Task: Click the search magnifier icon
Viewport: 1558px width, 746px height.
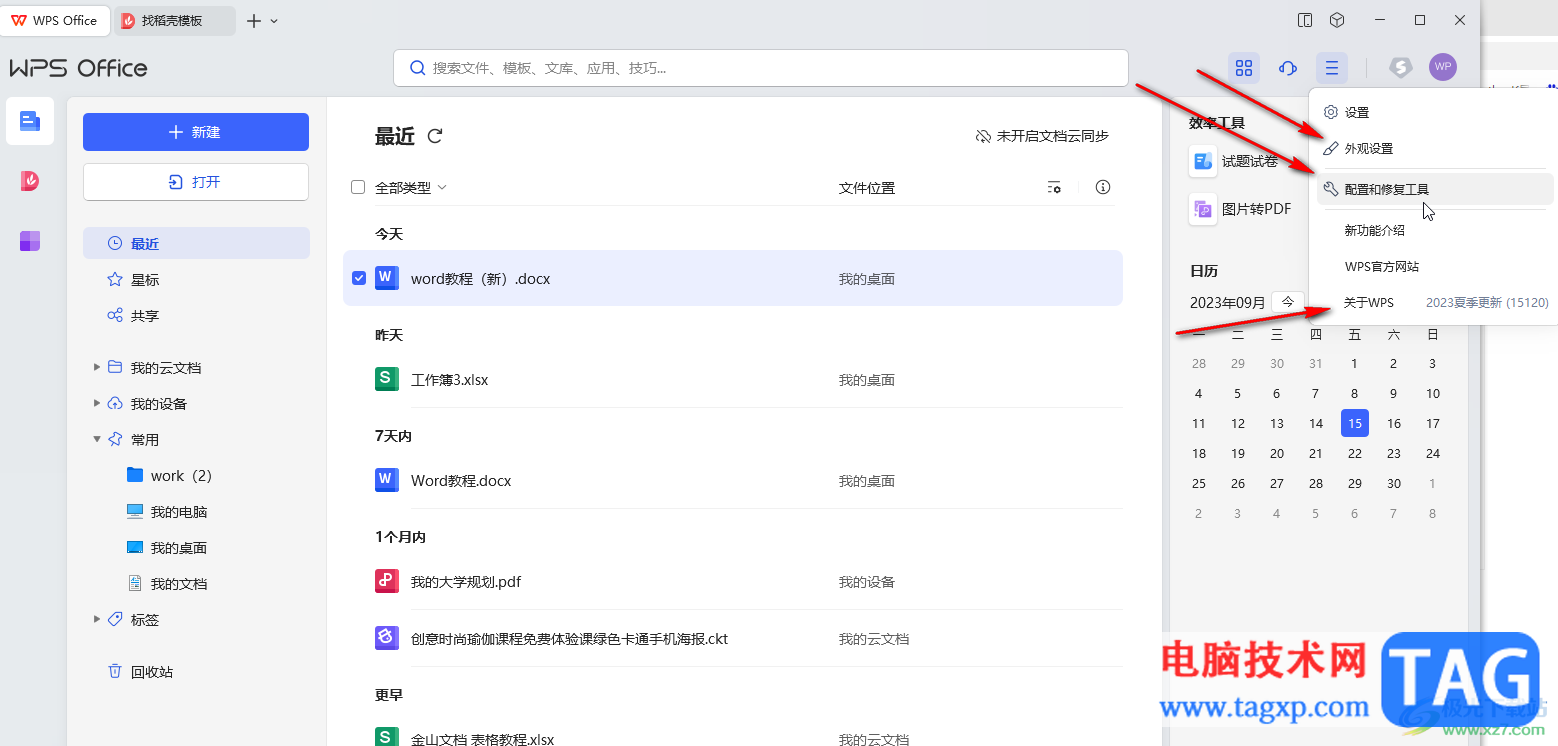Action: 418,68
